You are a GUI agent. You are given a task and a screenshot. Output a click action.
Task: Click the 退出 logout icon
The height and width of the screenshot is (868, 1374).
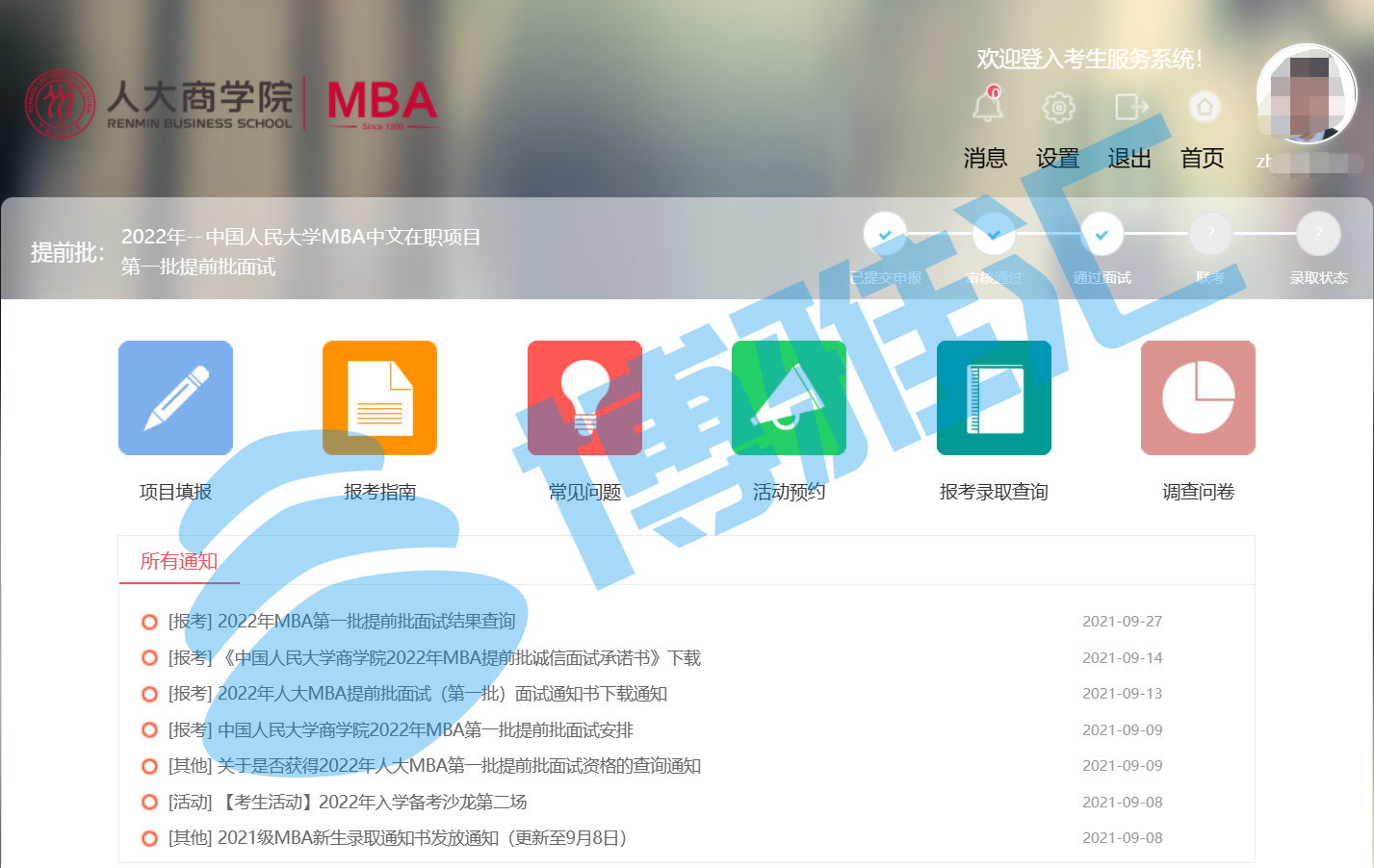[1131, 106]
